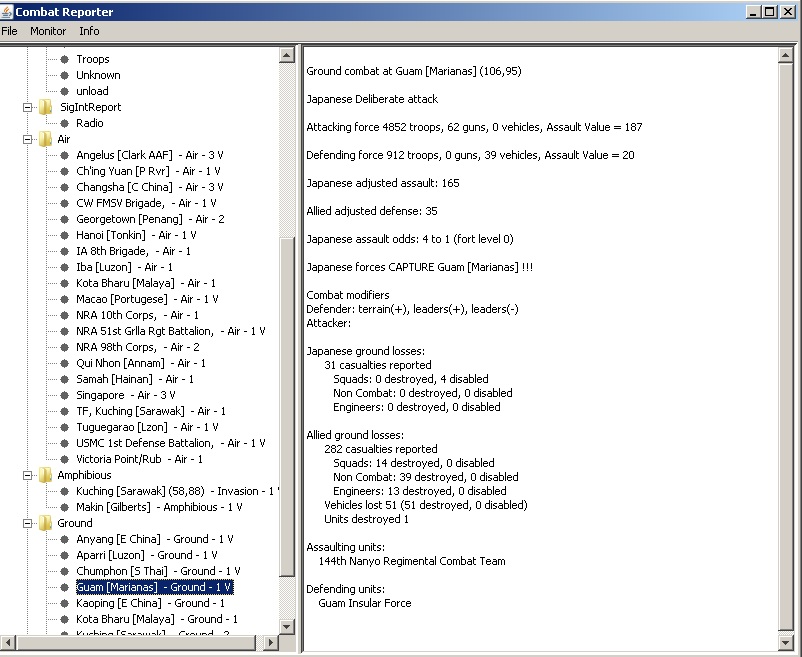Image resolution: width=802 pixels, height=657 pixels.
Task: Click the text 'Guam Insular Force'
Action: click(x=365, y=603)
